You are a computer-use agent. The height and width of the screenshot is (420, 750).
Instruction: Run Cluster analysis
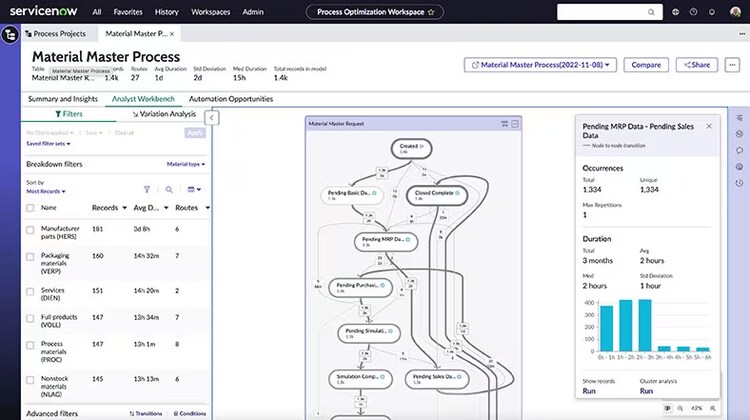tap(646, 391)
